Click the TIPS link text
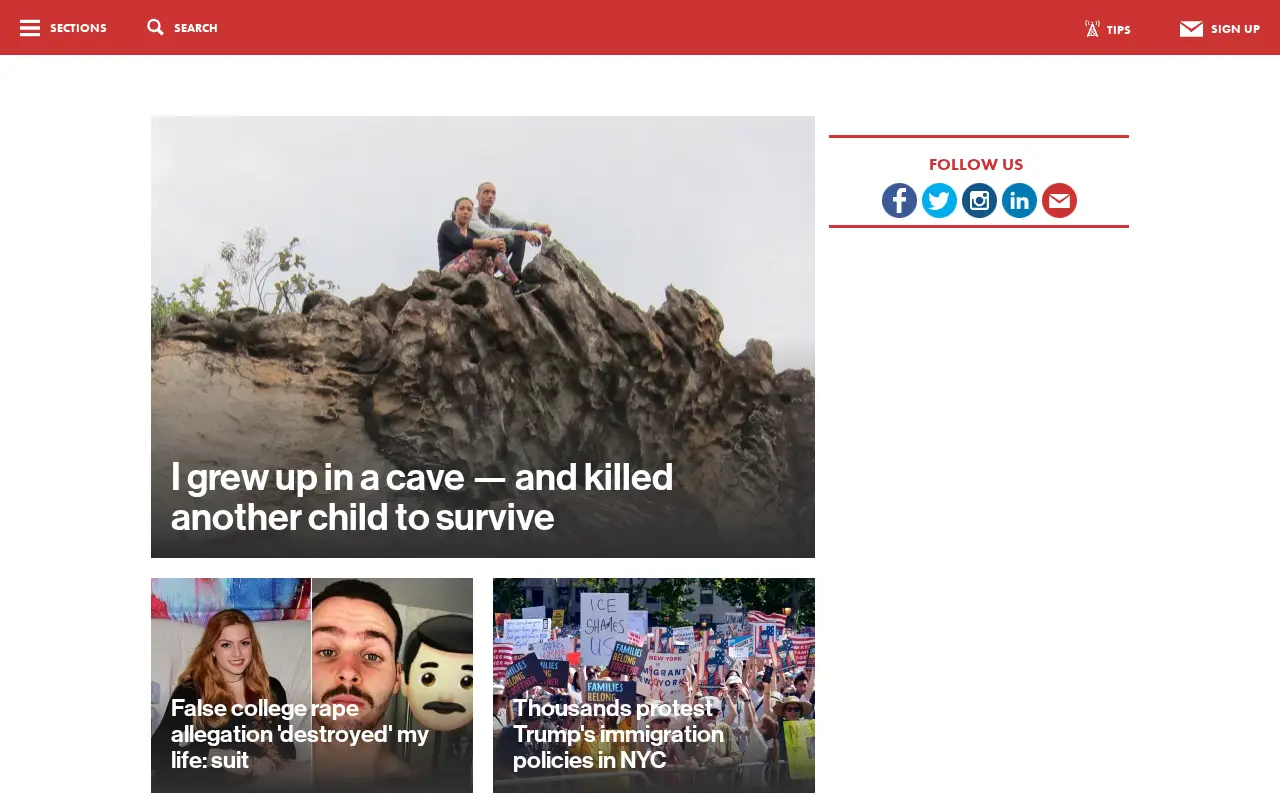Image resolution: width=1280 pixels, height=800 pixels. (x=1119, y=30)
